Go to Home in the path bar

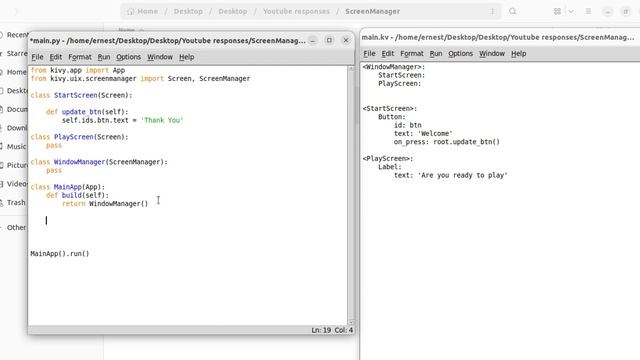(x=142, y=11)
